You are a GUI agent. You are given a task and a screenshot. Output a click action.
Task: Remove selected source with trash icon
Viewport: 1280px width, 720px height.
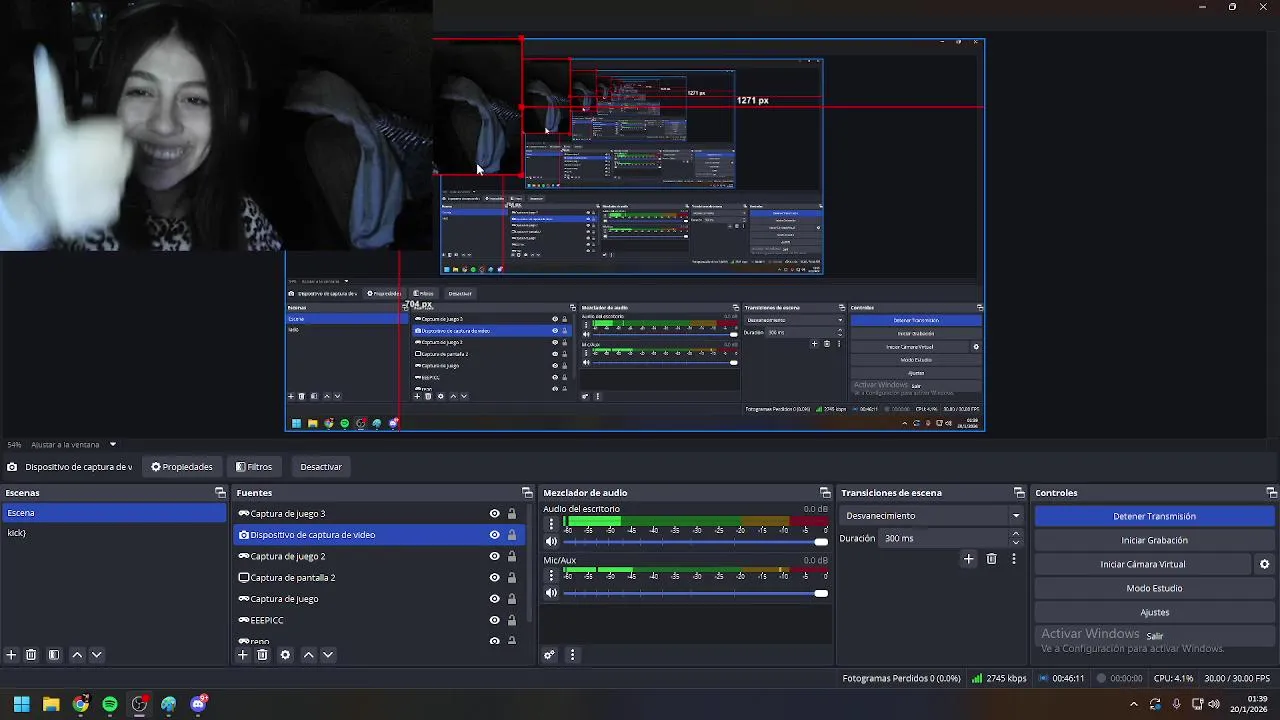(262, 655)
